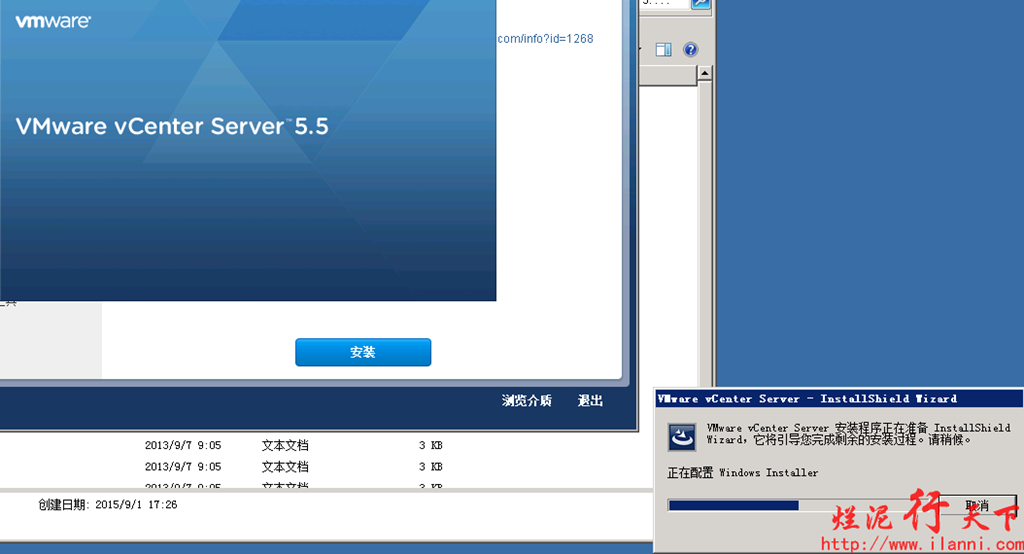Click 退出 to exit the installer

(x=590, y=401)
